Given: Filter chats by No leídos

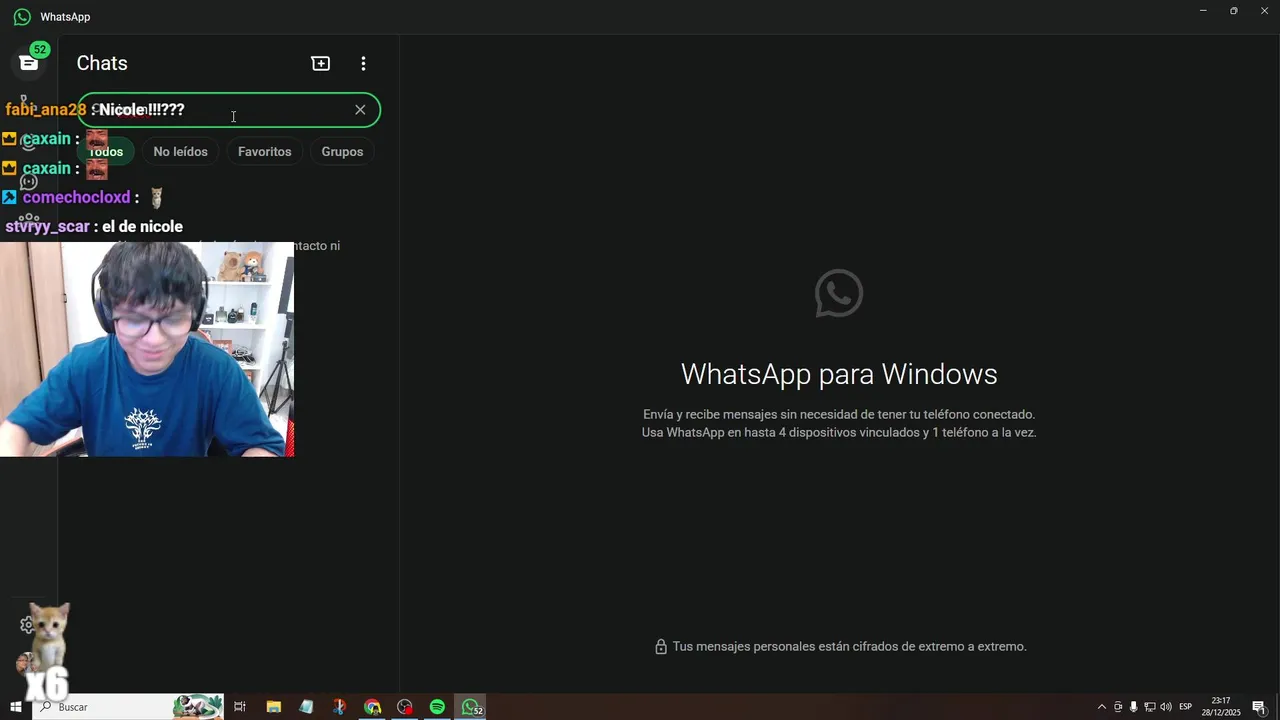Looking at the screenshot, I should click(181, 152).
